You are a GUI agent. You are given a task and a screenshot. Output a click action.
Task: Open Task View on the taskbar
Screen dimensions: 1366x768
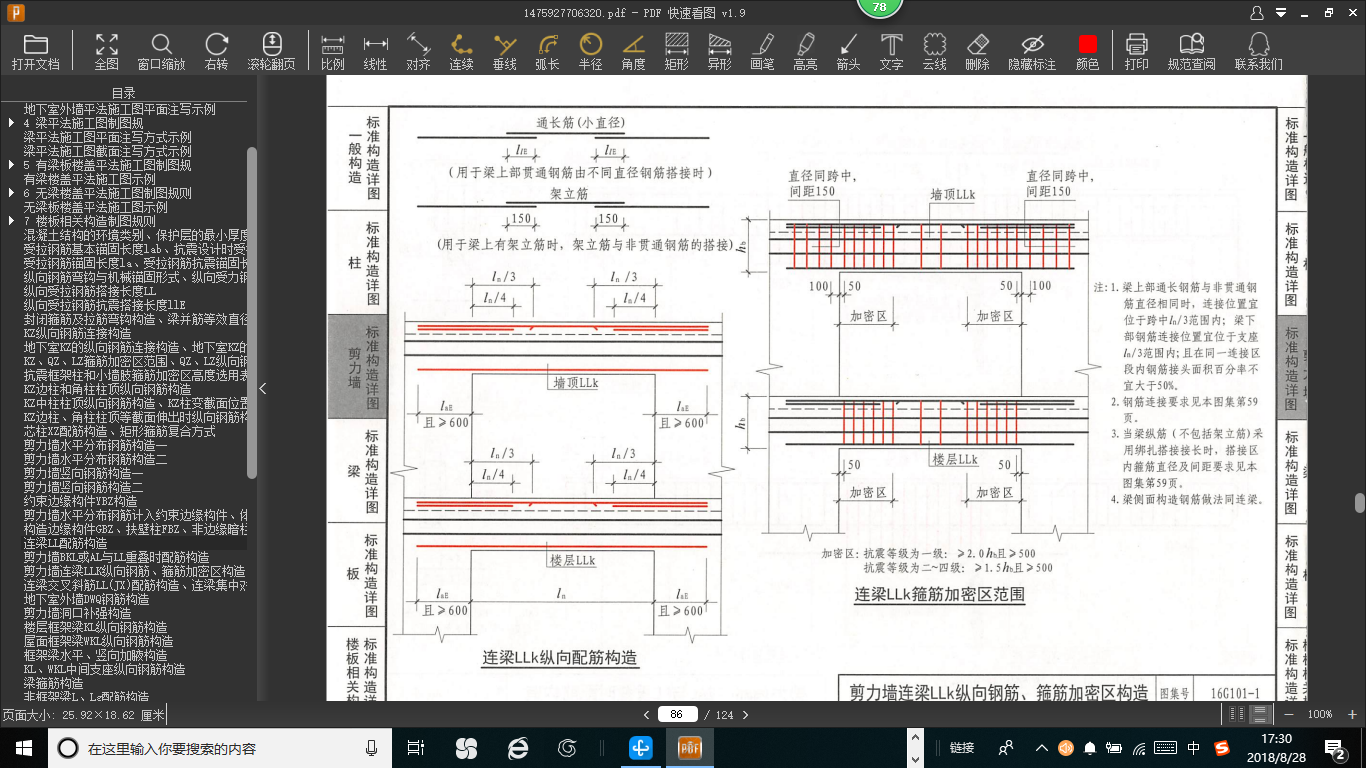point(416,747)
